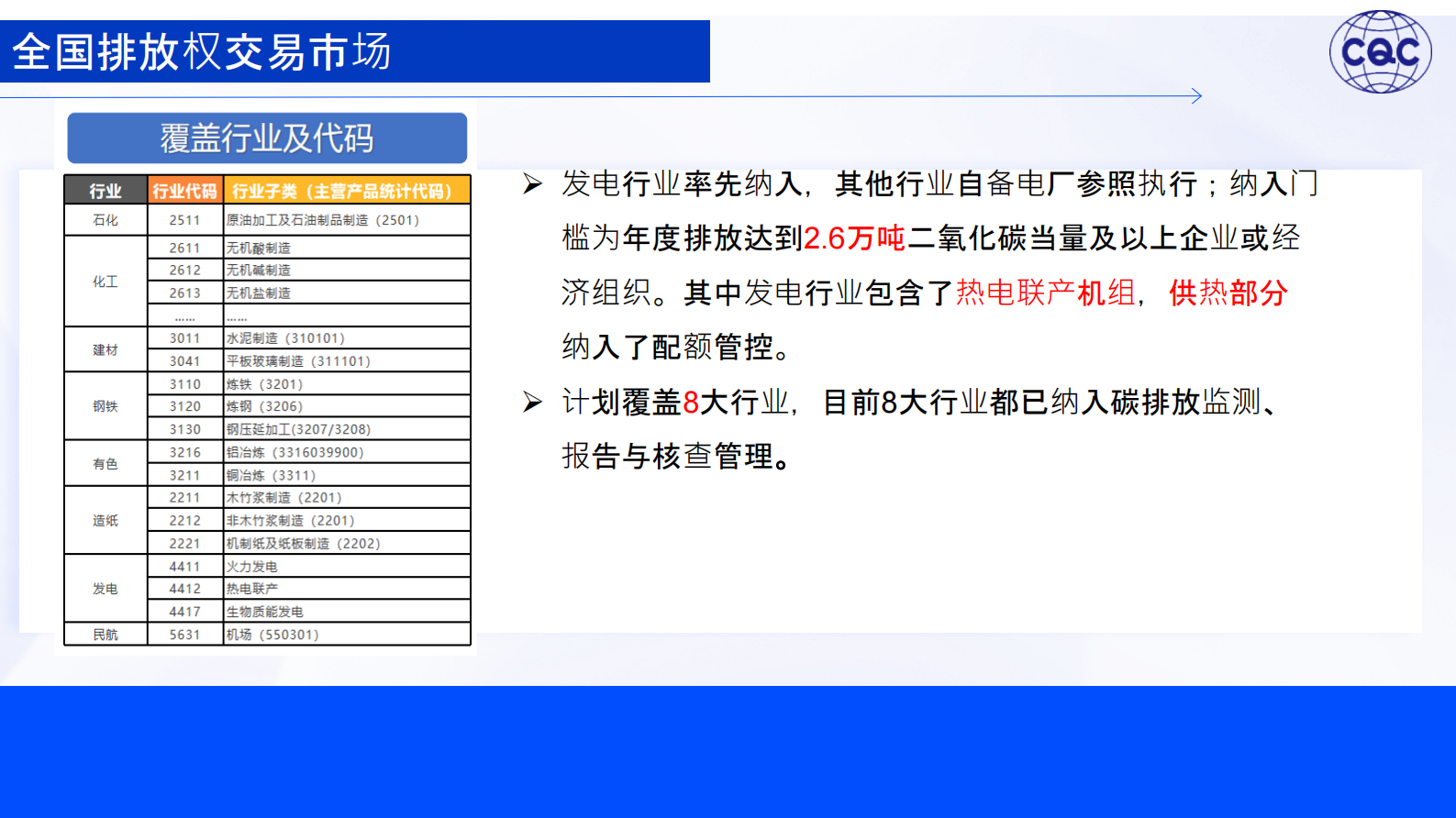Click the code cell 3110

point(184,384)
